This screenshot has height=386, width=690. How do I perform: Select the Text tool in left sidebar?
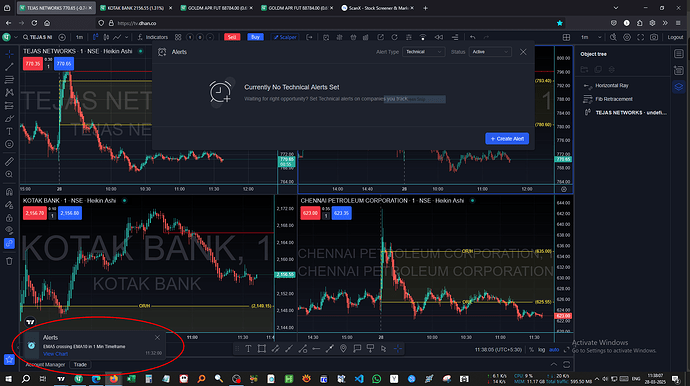click(9, 131)
